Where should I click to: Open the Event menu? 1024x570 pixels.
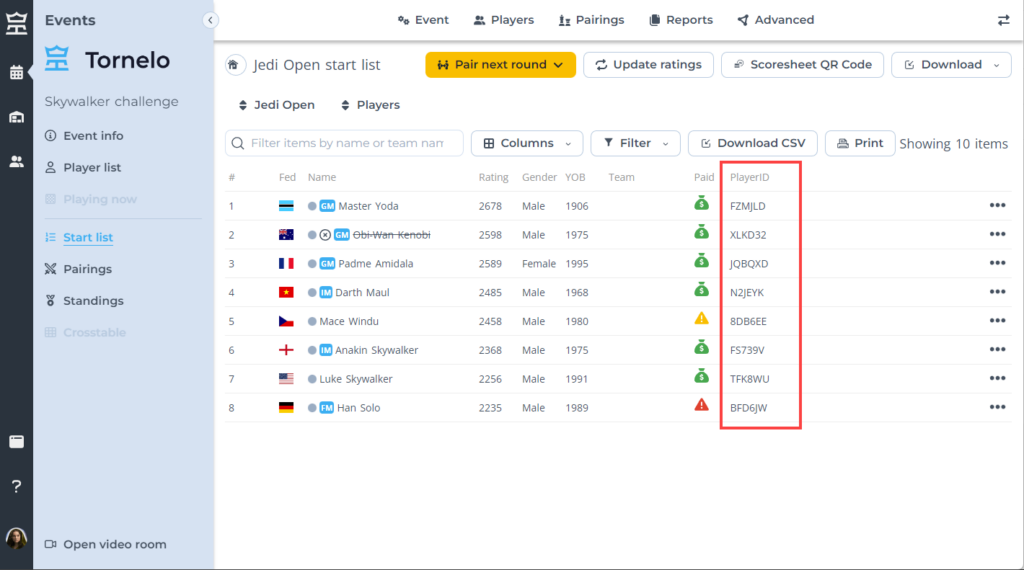pyautogui.click(x=423, y=20)
